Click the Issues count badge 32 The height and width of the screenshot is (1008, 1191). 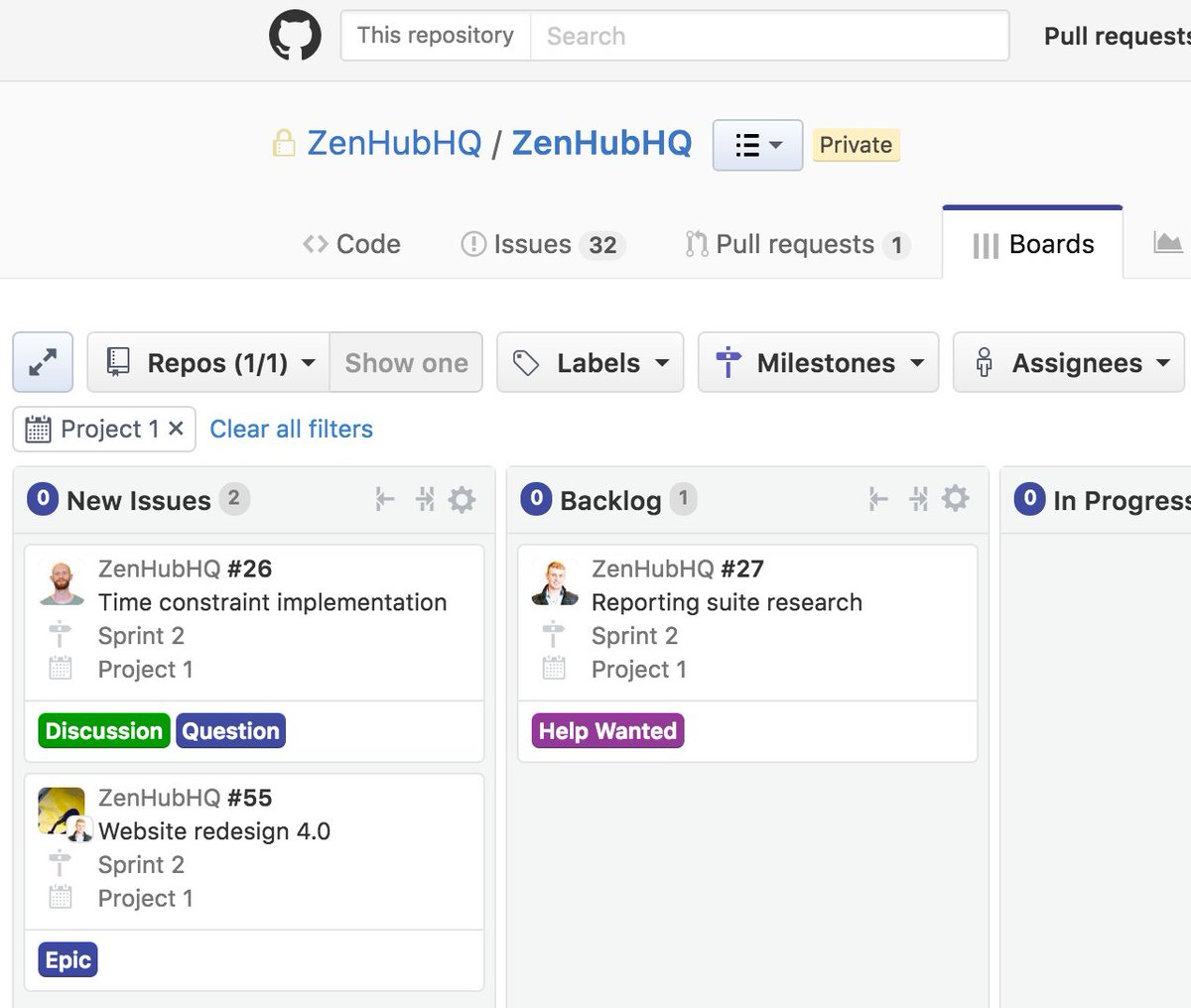pyautogui.click(x=602, y=245)
